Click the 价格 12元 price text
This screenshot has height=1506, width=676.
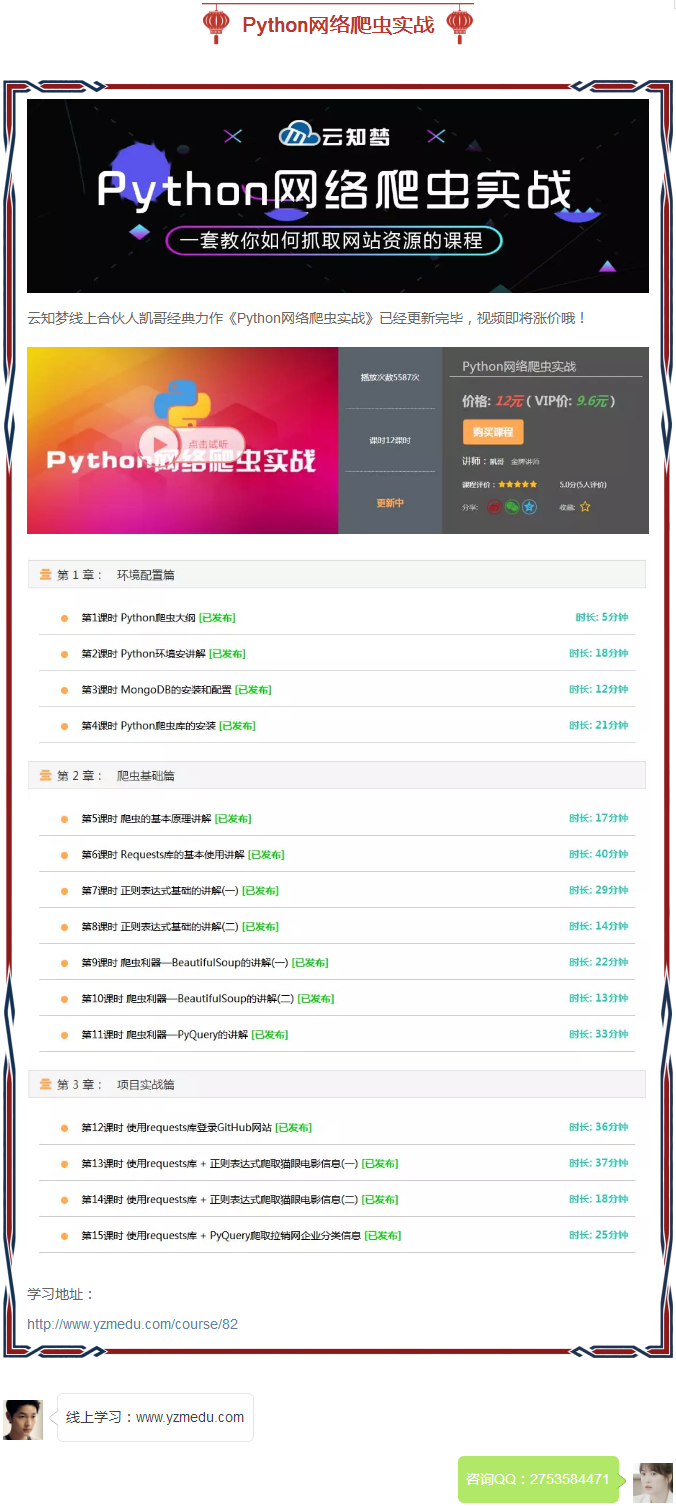tap(492, 401)
